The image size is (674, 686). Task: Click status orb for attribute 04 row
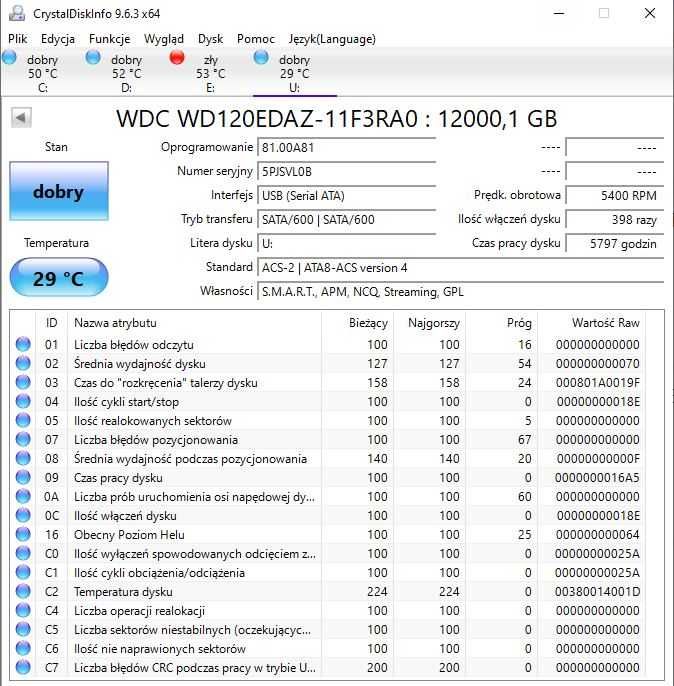pyautogui.click(x=23, y=401)
